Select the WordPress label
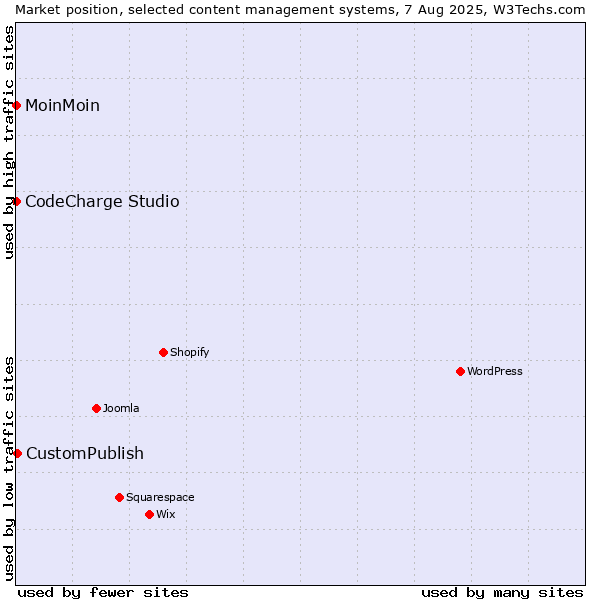This screenshot has height=600, width=600. coord(495,372)
